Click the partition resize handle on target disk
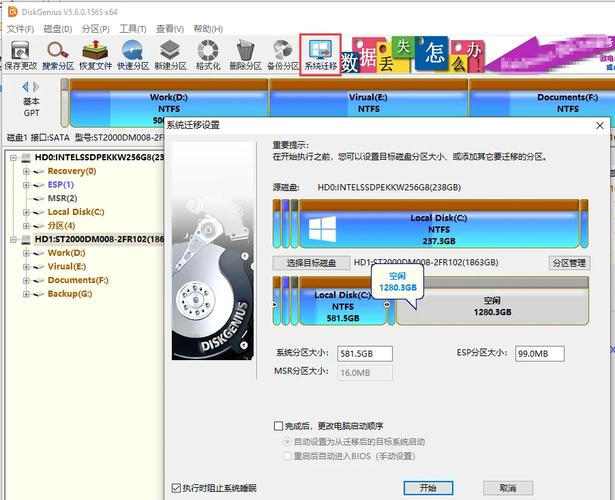 (x=387, y=305)
